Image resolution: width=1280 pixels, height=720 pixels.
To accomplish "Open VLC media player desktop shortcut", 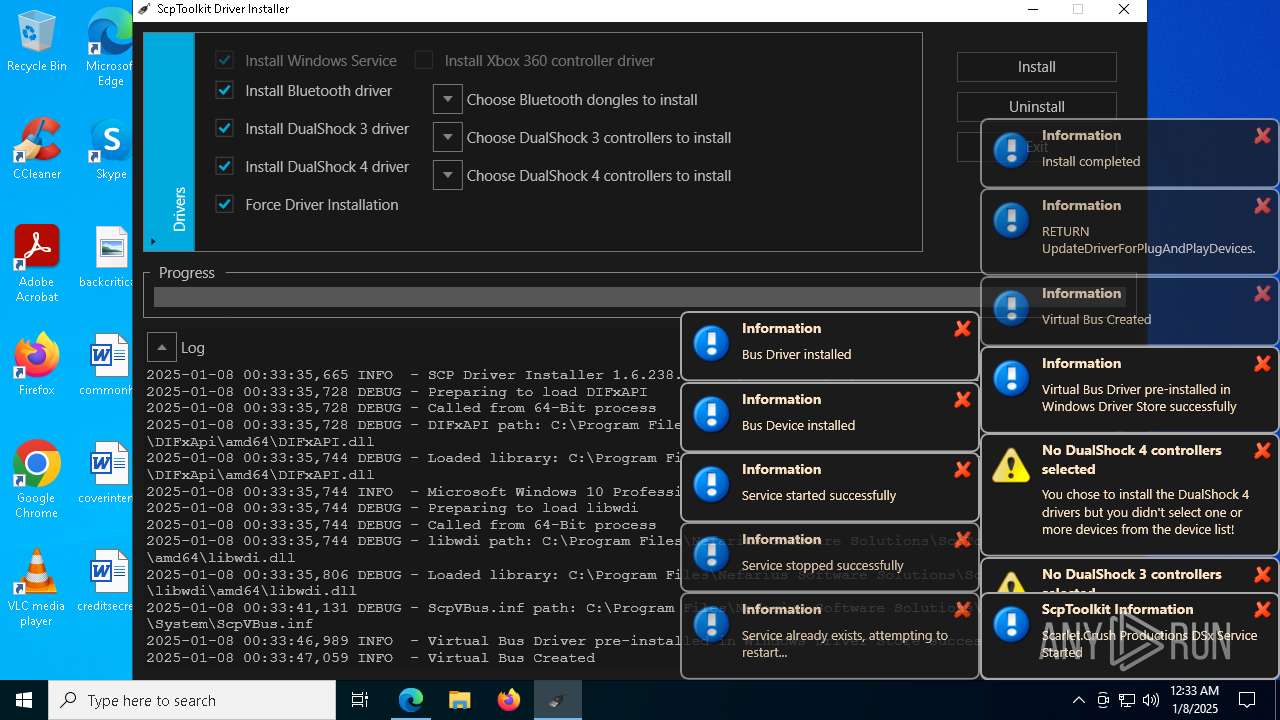I will pos(37,587).
